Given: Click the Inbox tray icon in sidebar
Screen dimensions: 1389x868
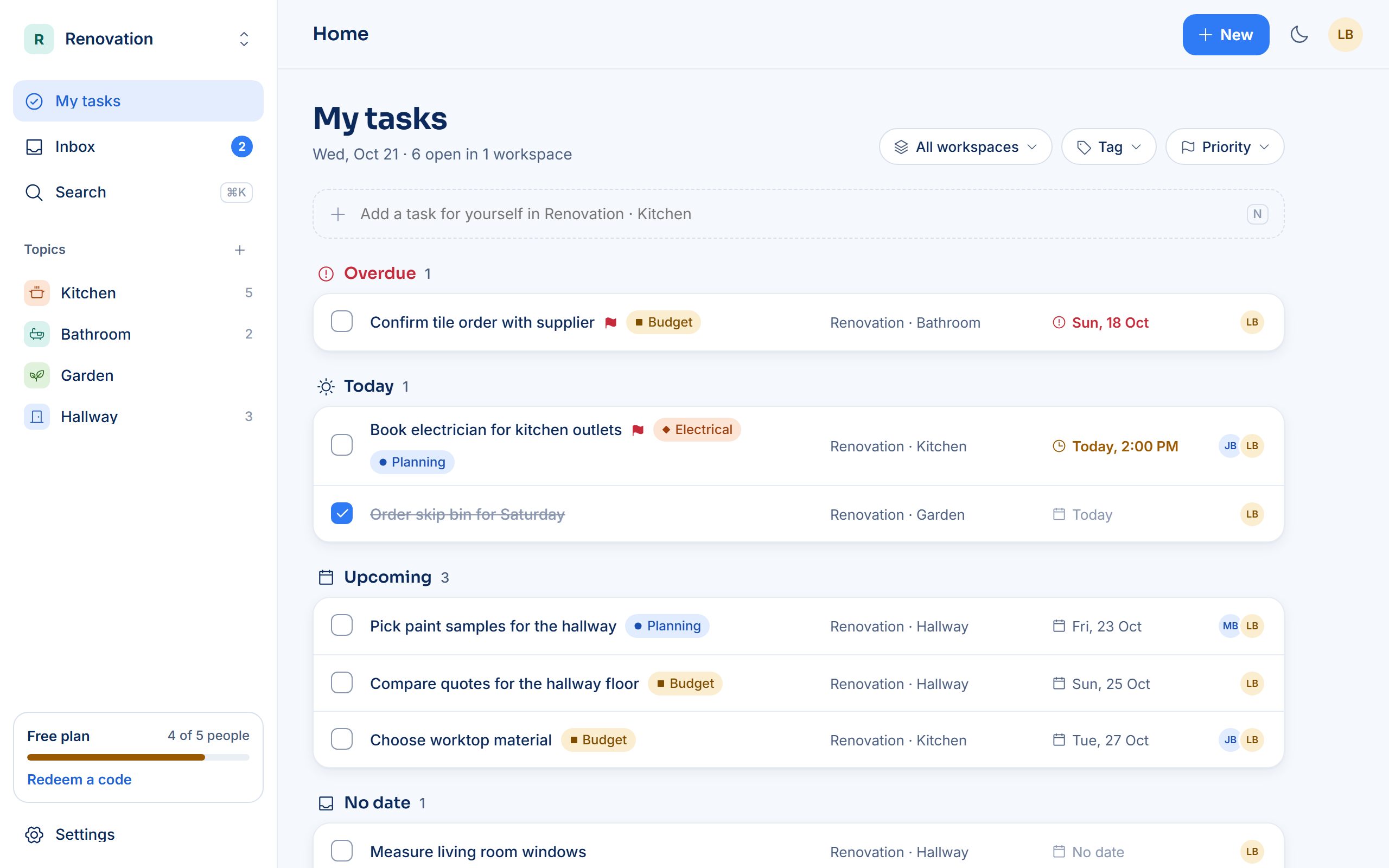Looking at the screenshot, I should 34,147.
